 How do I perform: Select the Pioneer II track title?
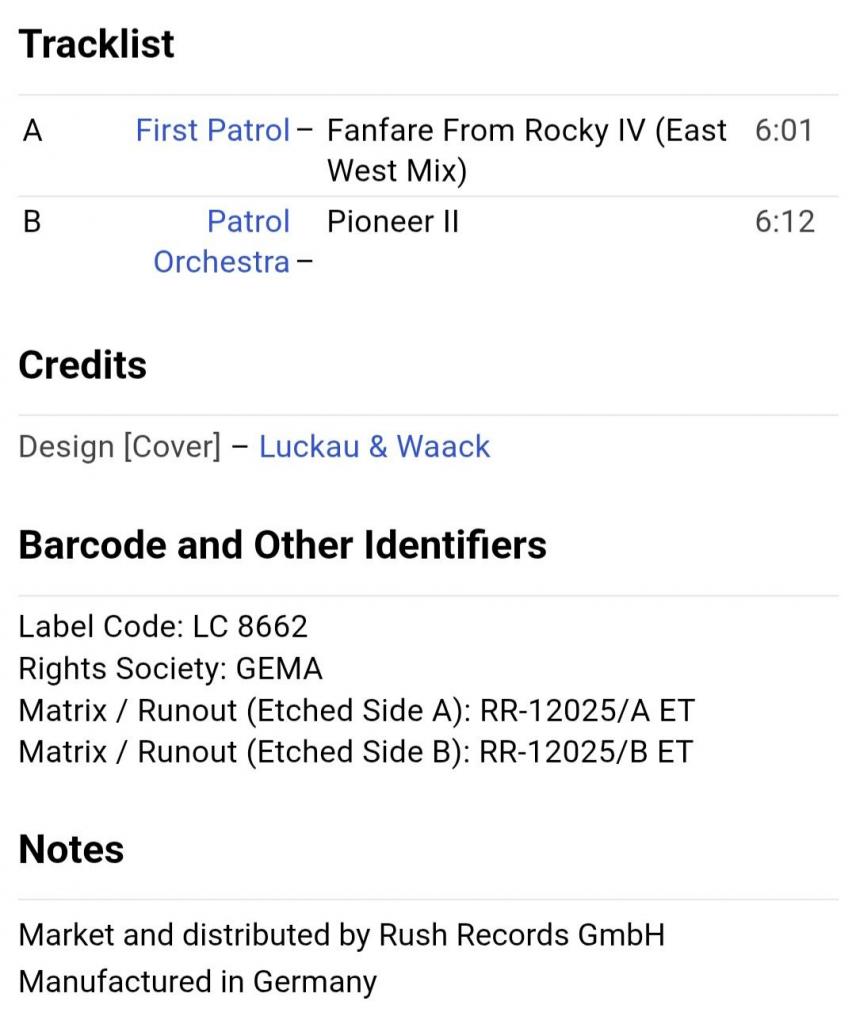pos(393,221)
